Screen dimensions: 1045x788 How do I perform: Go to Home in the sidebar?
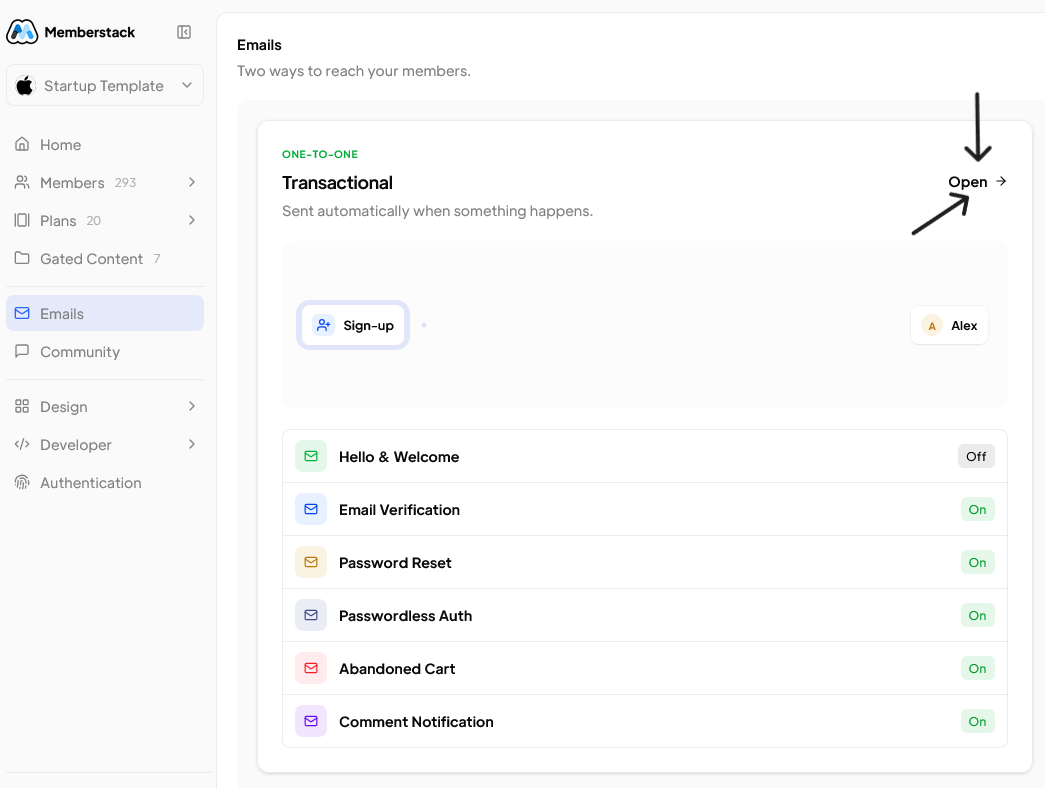coord(105,145)
